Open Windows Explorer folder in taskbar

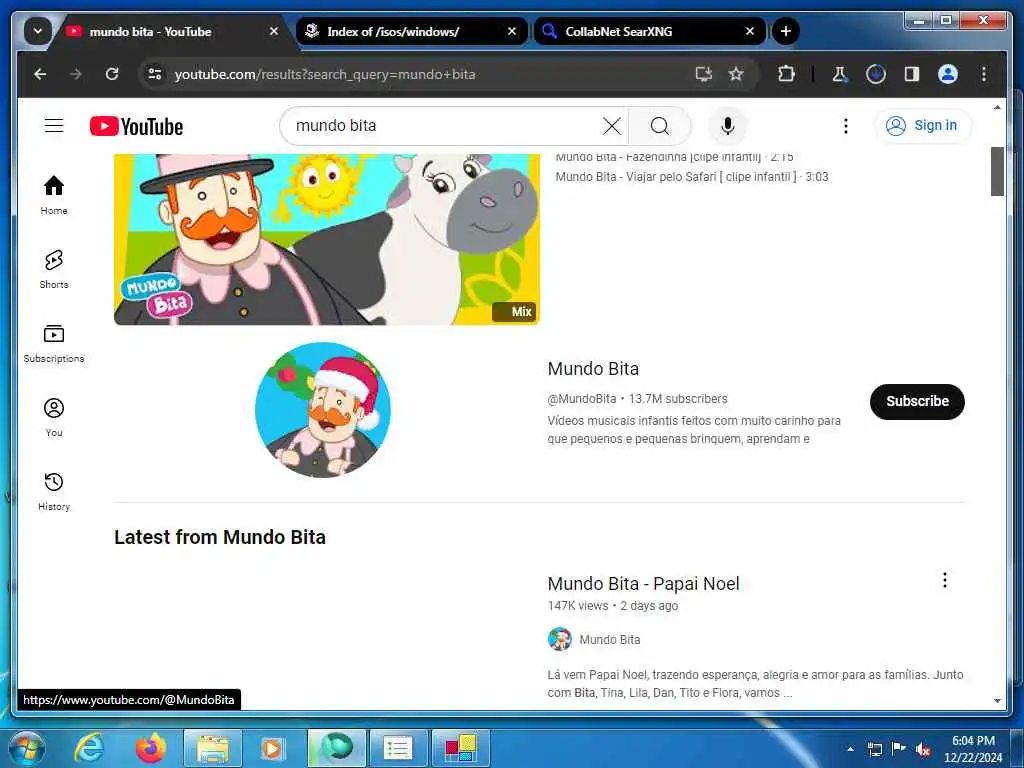(x=213, y=748)
